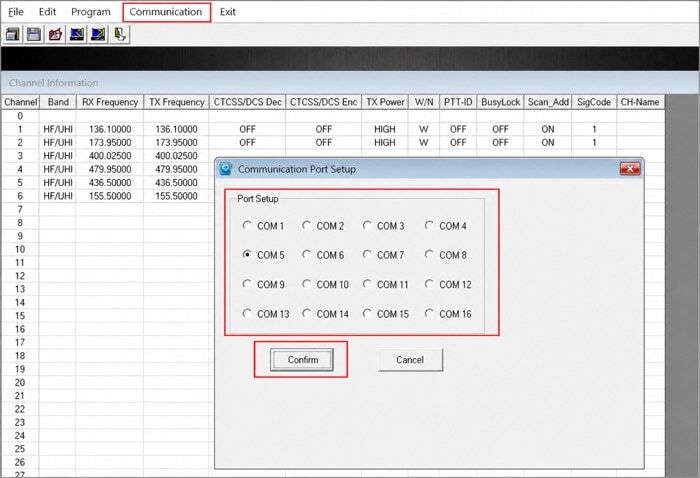Click the CH-Name column header
The width and height of the screenshot is (700, 478).
tap(640, 102)
